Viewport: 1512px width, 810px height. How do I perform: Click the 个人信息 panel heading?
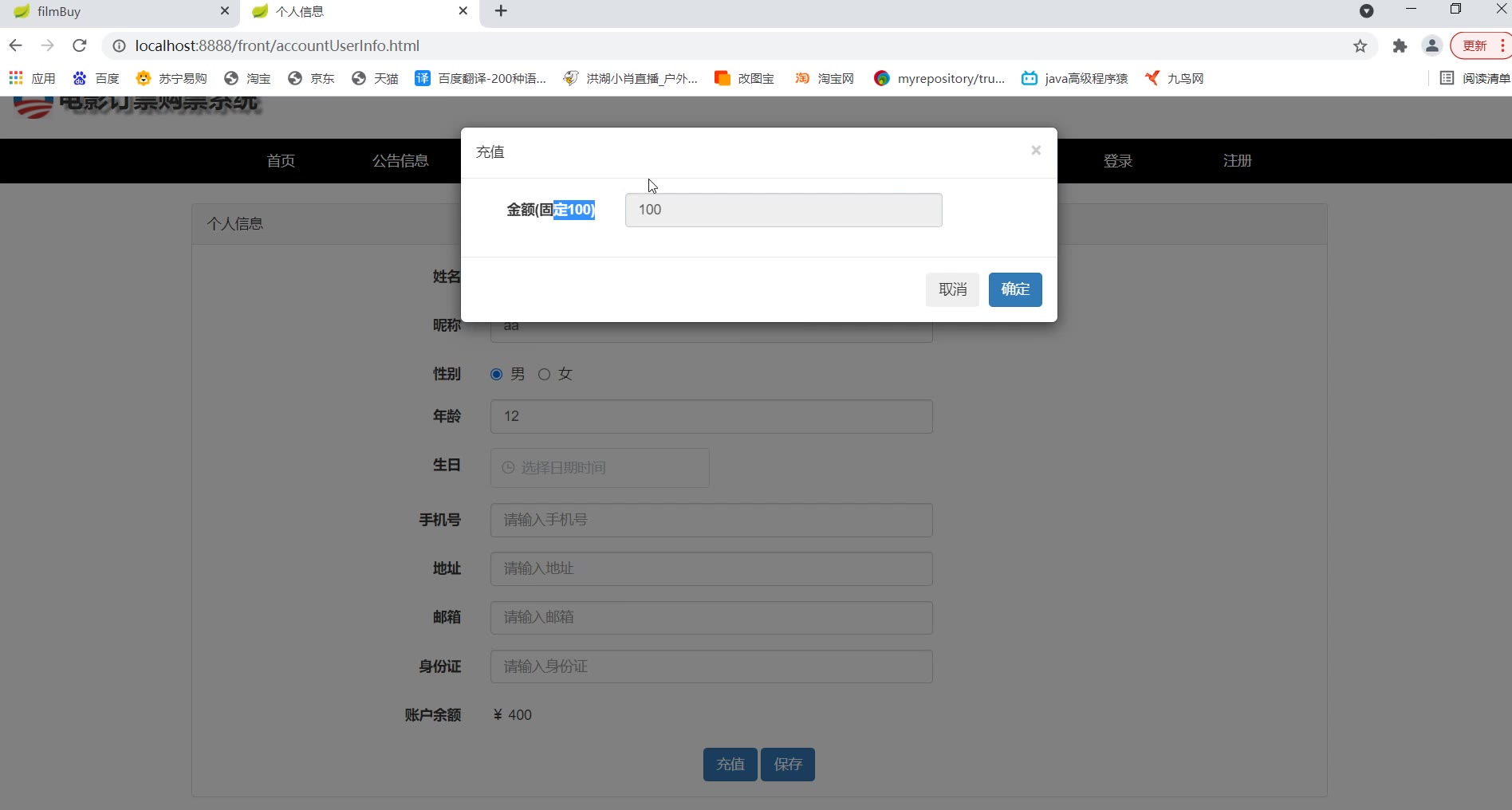[x=235, y=224]
